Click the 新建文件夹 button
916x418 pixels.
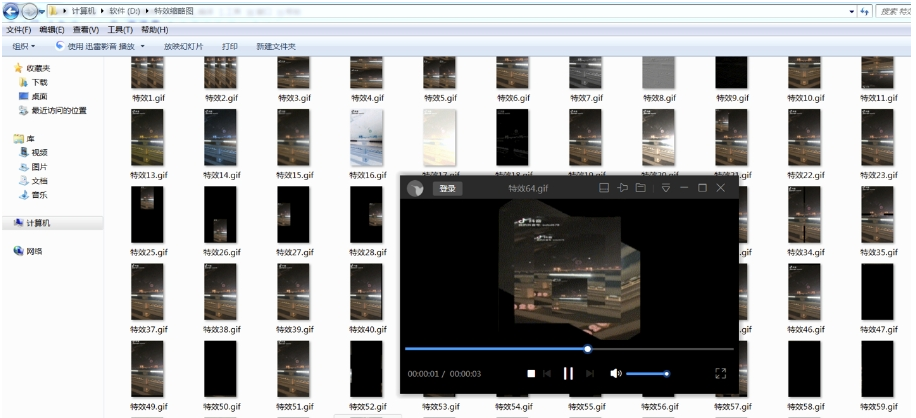pos(276,46)
